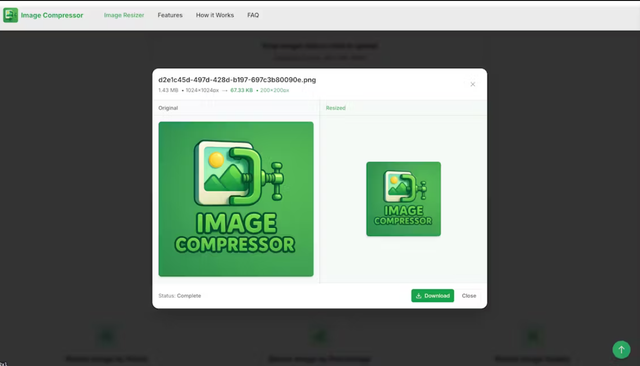Viewport: 640px width, 366px height.
Task: Click the 67.33 KB resized size text
Action: click(x=242, y=90)
